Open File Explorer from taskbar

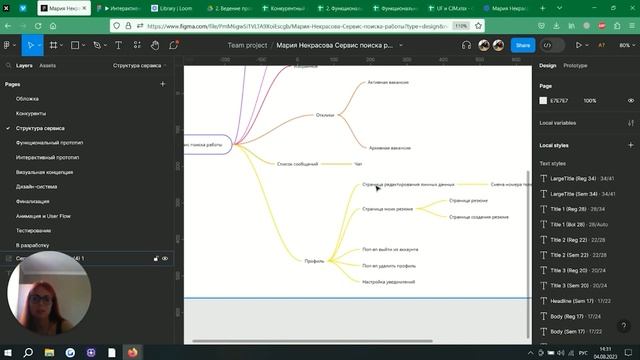point(49,352)
